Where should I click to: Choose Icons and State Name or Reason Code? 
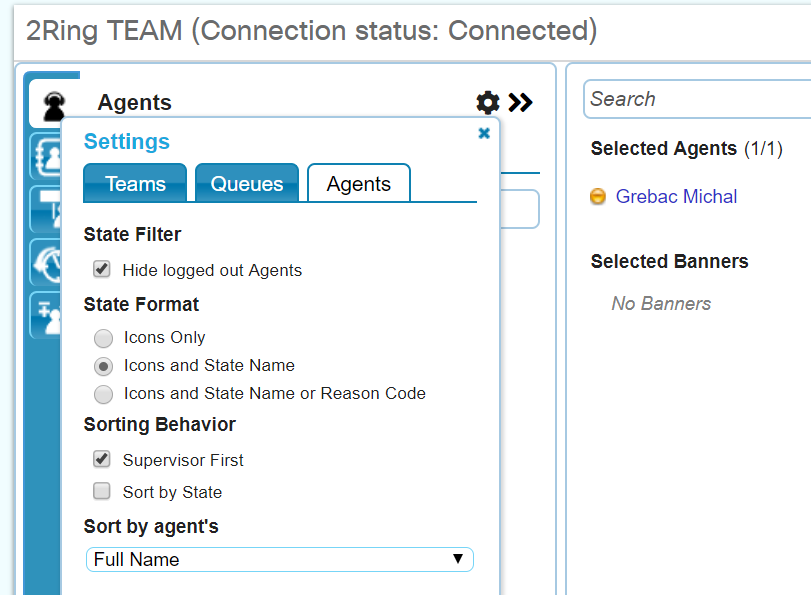pyautogui.click(x=103, y=394)
